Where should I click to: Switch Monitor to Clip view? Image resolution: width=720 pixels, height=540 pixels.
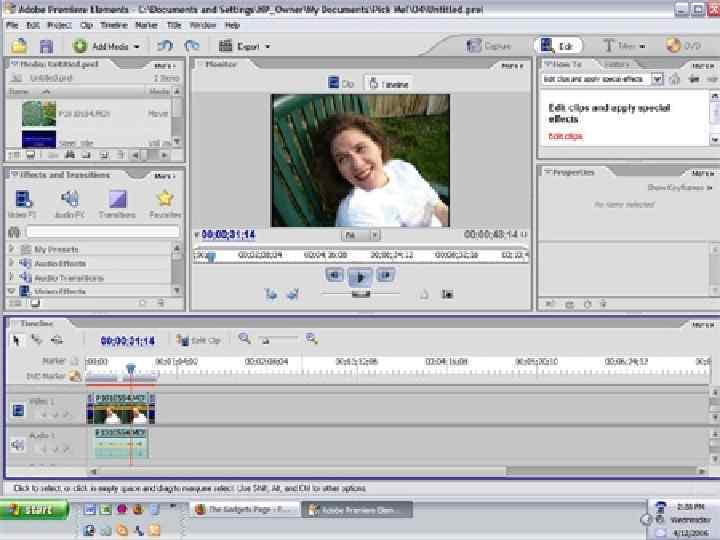click(x=342, y=85)
